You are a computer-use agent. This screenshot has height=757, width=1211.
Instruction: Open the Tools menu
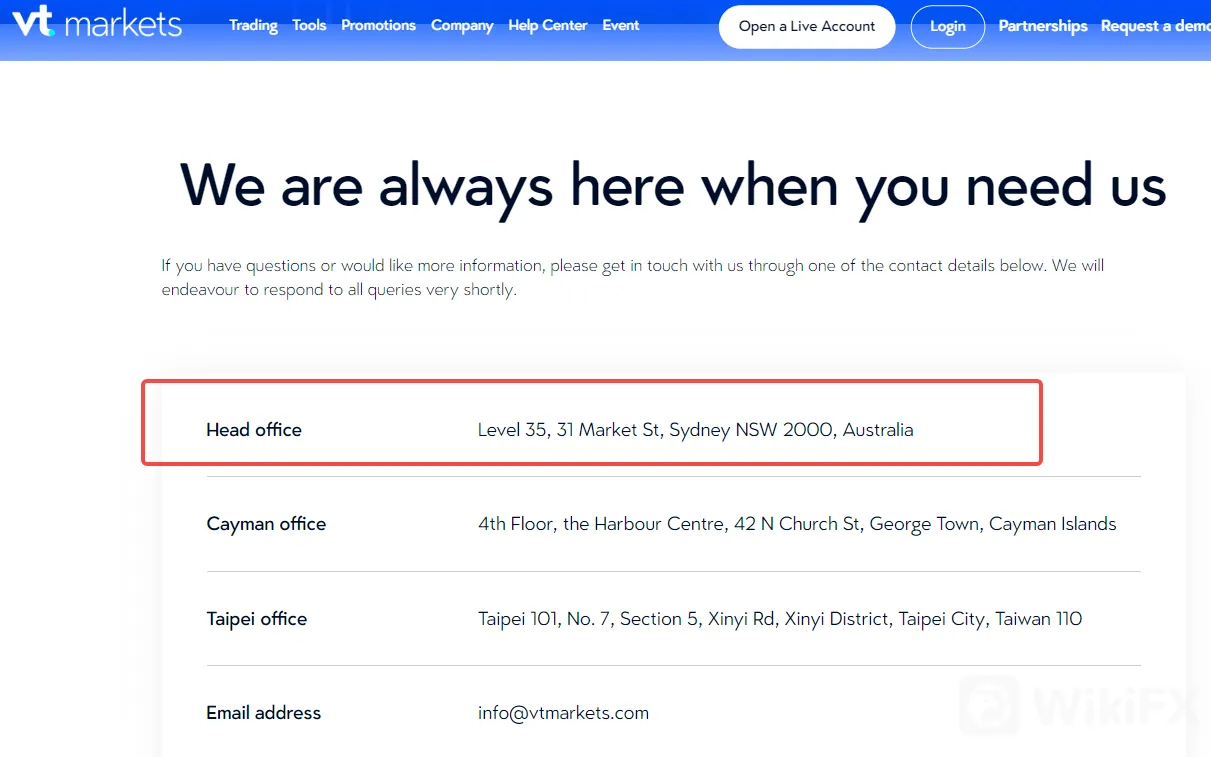coord(309,25)
